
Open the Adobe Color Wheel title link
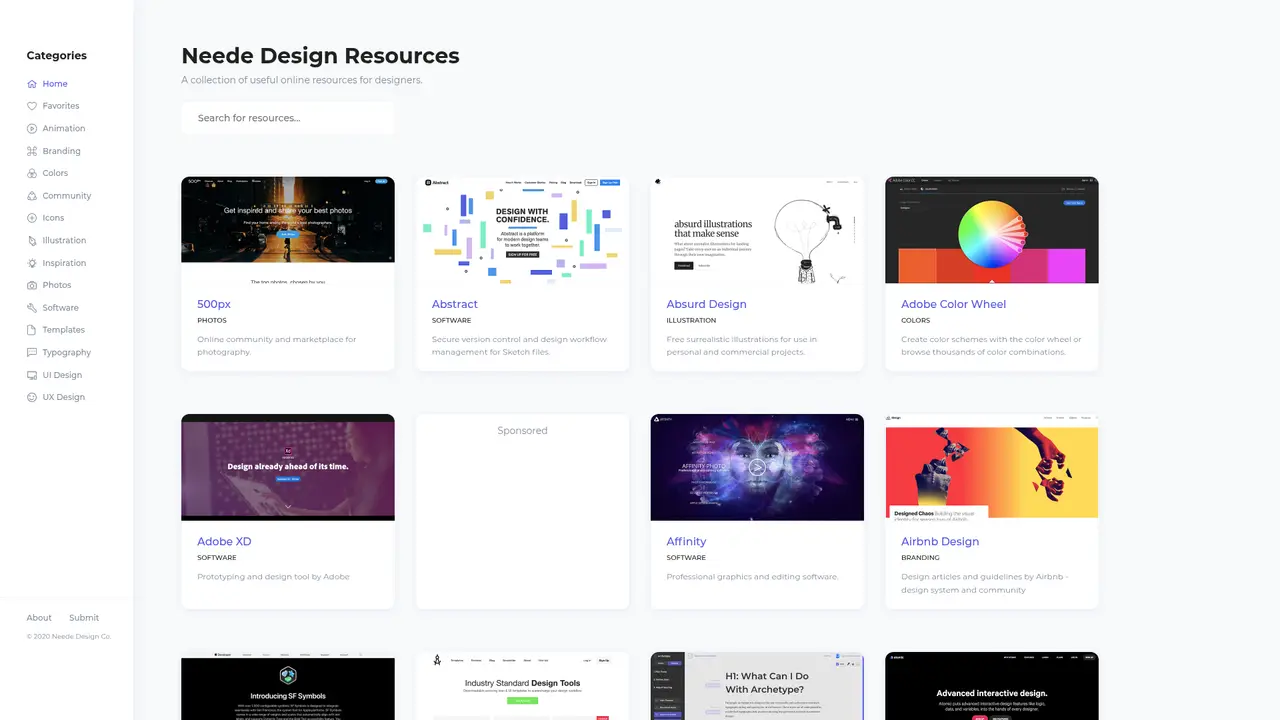pyautogui.click(x=953, y=304)
